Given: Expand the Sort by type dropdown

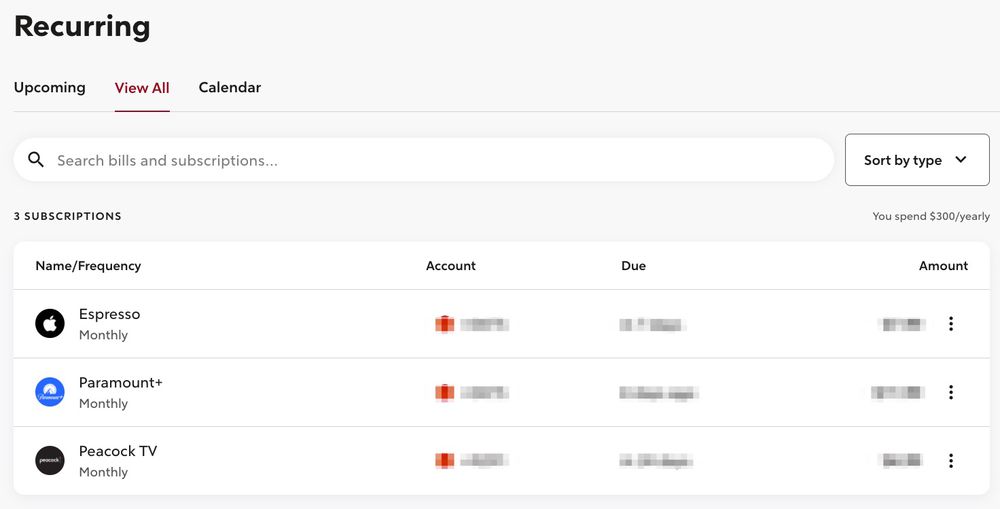Looking at the screenshot, I should 916,160.
